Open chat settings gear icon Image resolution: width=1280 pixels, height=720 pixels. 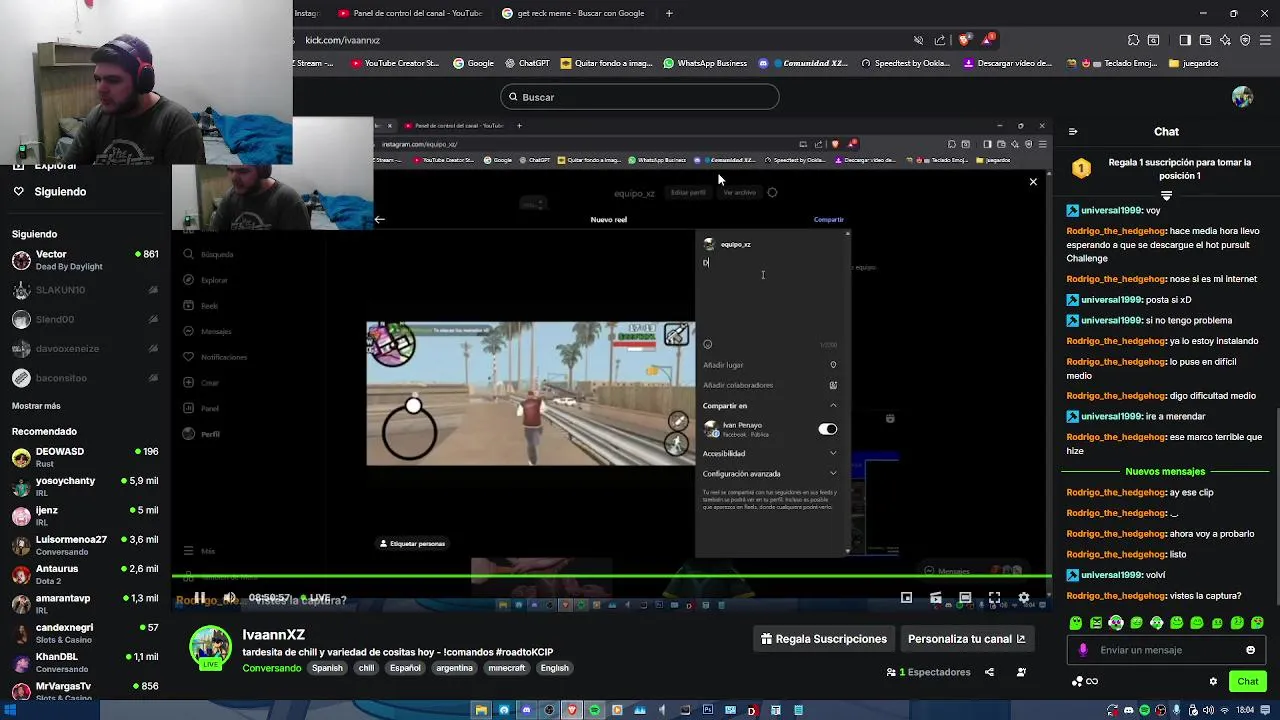1213,681
